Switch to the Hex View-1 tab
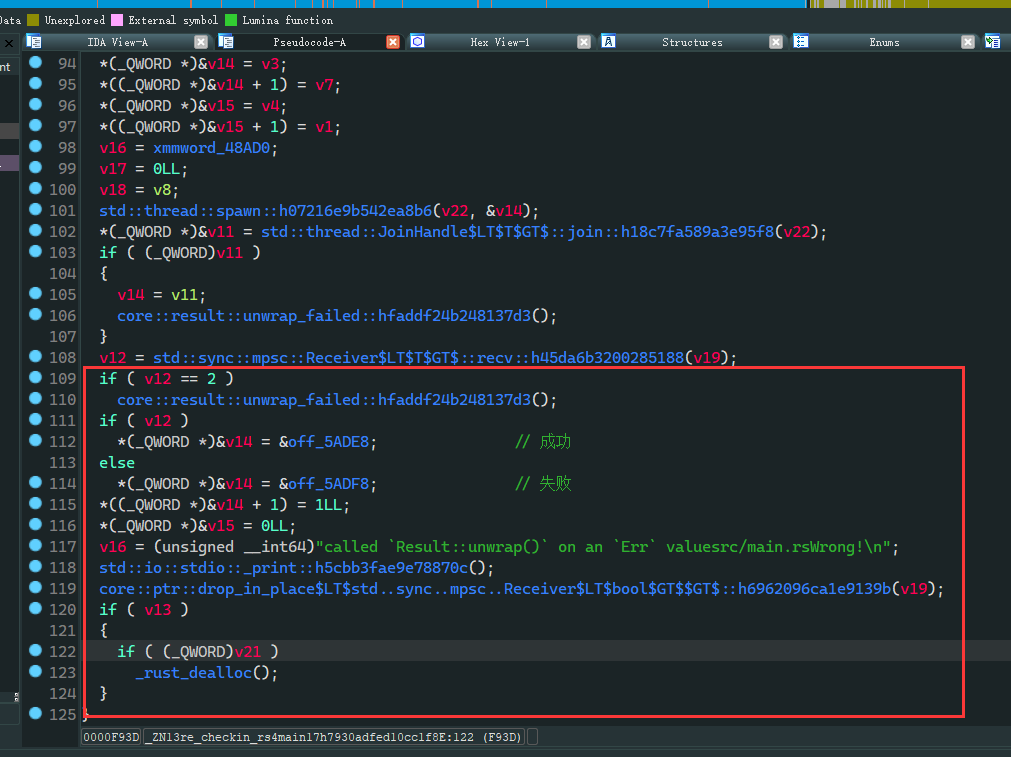The height and width of the screenshot is (757, 1011). pyautogui.click(x=500, y=42)
